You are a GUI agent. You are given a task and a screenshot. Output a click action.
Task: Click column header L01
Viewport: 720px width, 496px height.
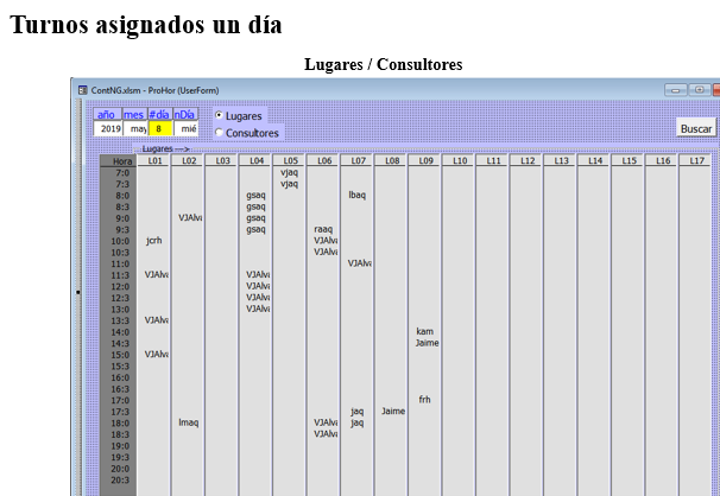154,161
